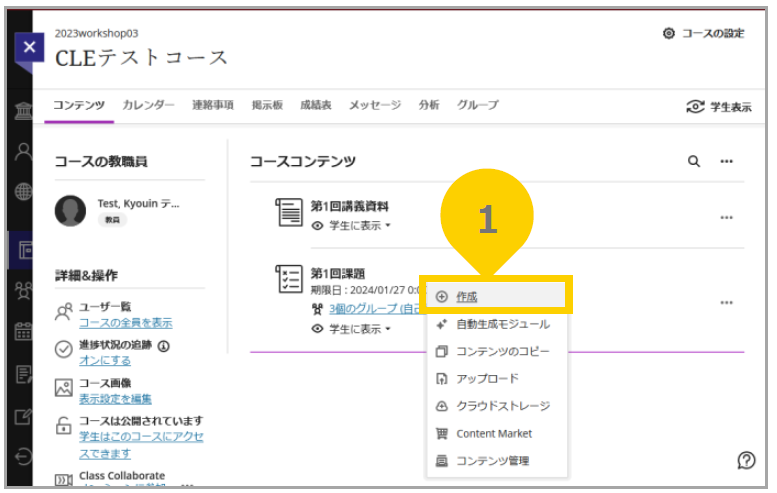Click the Kyouin teacher avatar
This screenshot has width=777, height=493.
click(70, 211)
